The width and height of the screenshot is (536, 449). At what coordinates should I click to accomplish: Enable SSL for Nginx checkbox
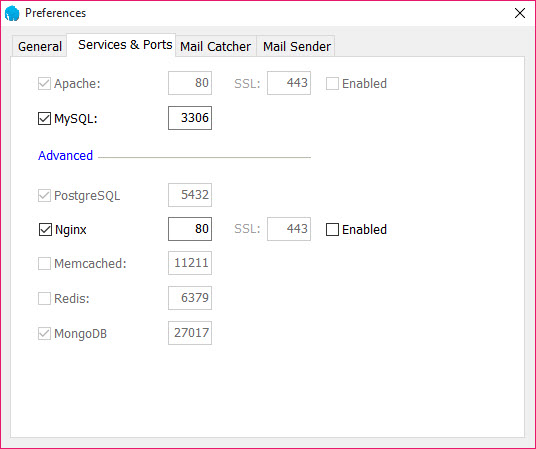332,229
